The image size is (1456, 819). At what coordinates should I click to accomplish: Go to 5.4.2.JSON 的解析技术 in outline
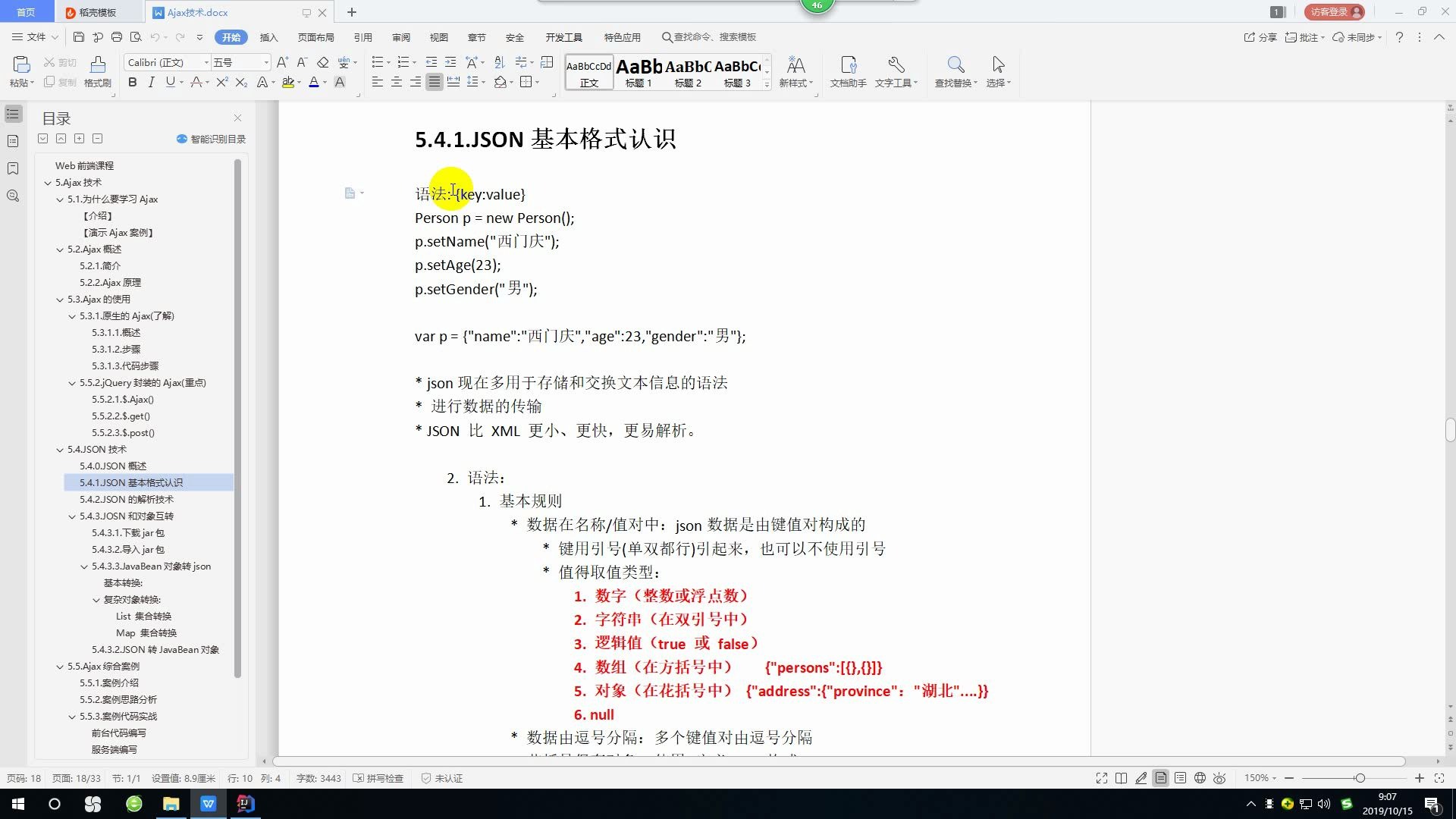pyautogui.click(x=127, y=499)
